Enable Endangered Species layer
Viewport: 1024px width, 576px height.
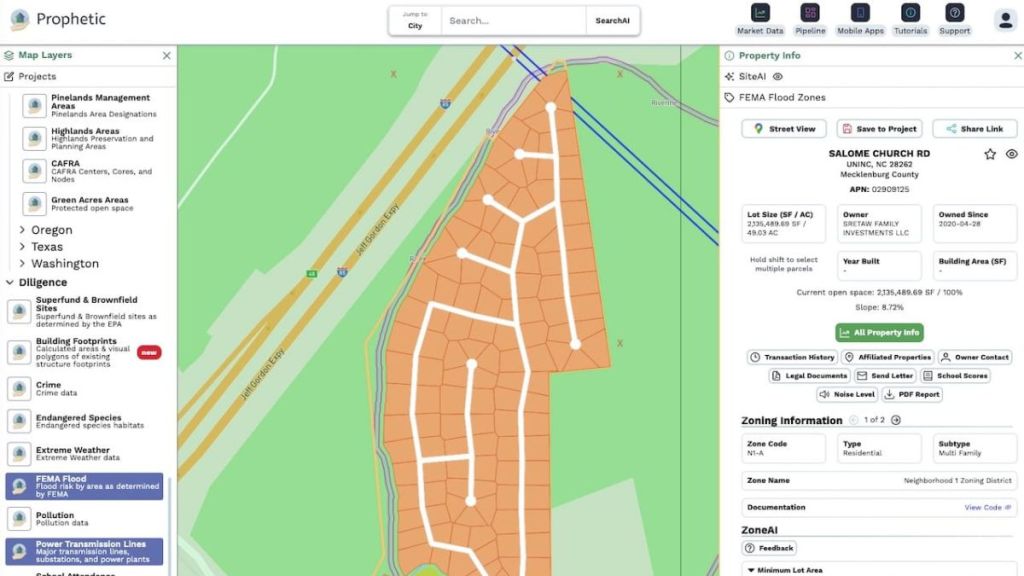tap(84, 421)
